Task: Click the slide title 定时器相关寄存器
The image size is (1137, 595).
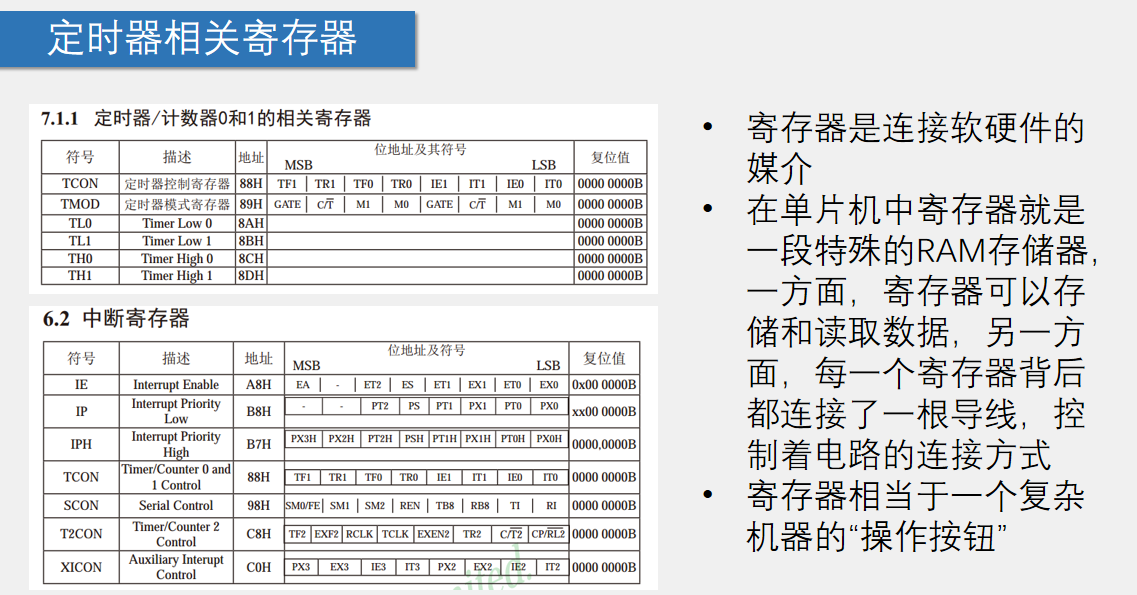Action: coord(202,38)
